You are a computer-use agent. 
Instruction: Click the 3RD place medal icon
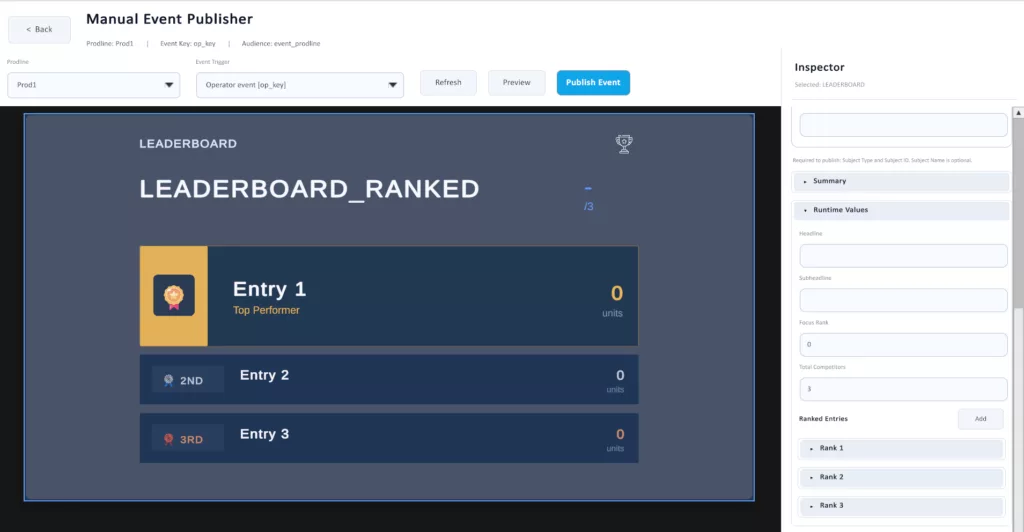[168, 439]
